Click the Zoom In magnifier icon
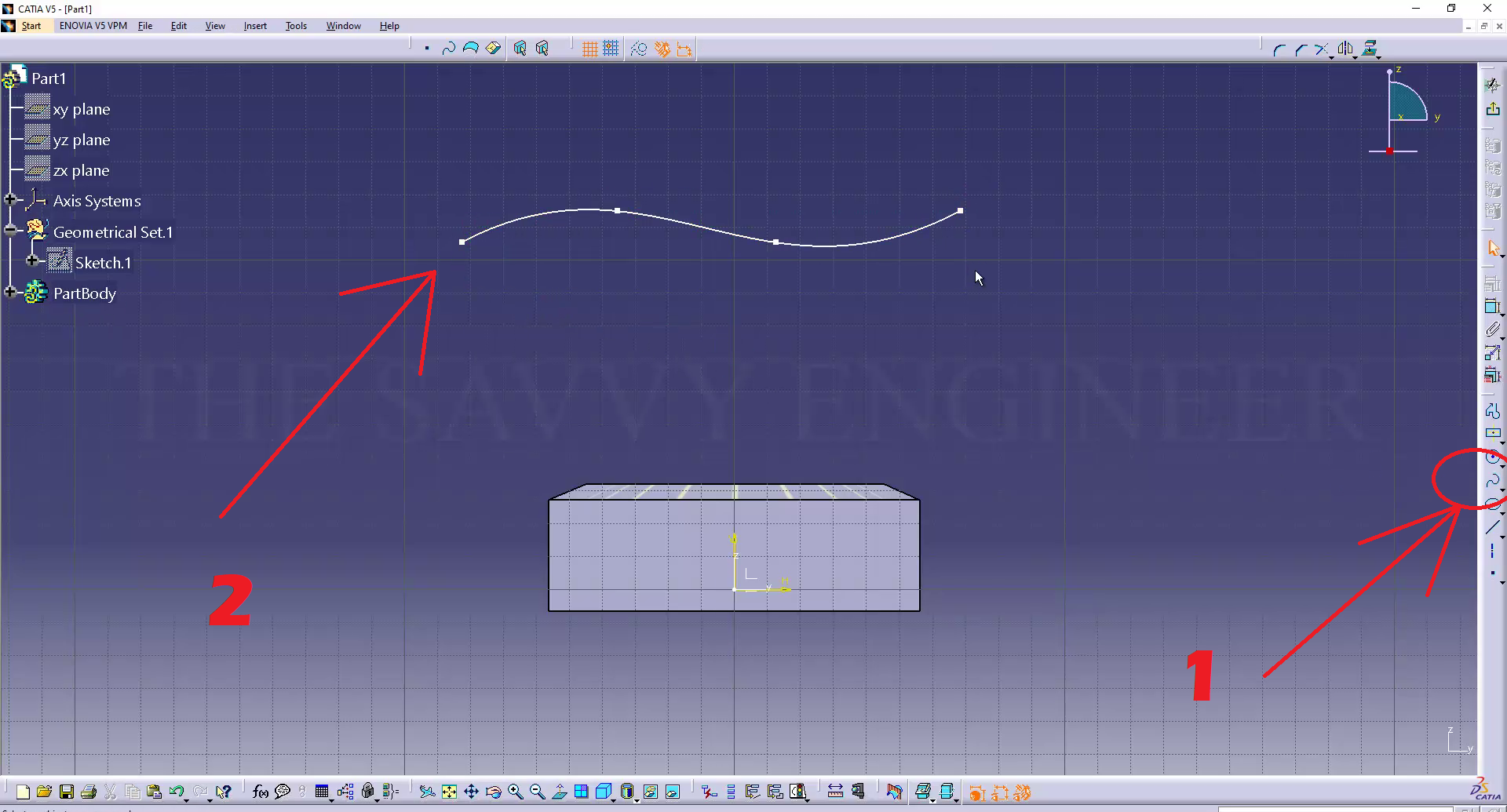 coord(515,792)
